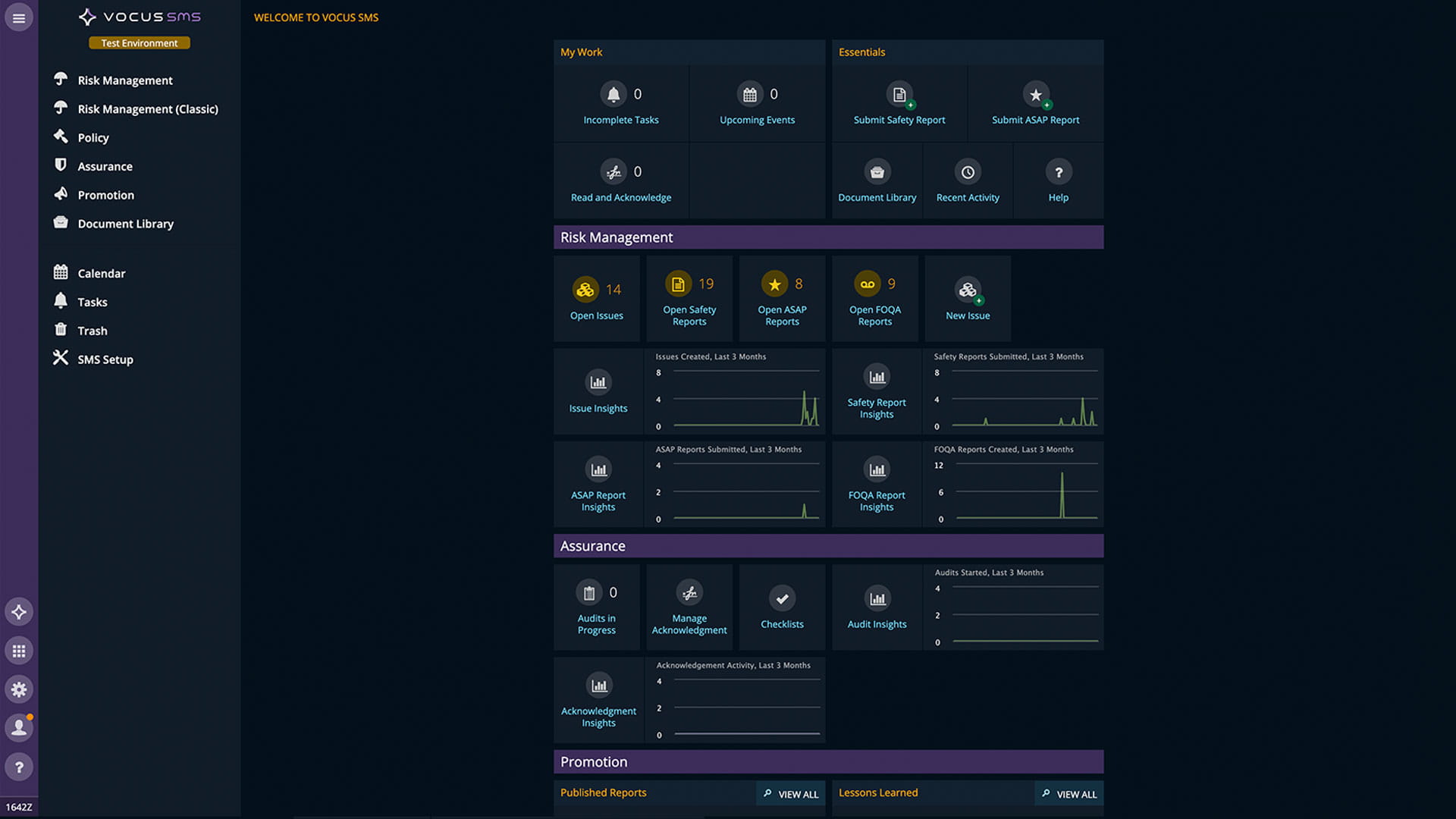The width and height of the screenshot is (1456, 819).
Task: Open the Submit Safety Report icon
Action: pyautogui.click(x=899, y=94)
